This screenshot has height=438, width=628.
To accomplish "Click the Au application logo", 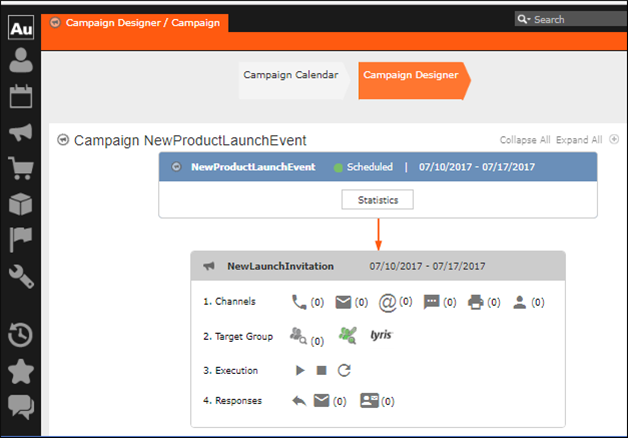I will pos(21,28).
